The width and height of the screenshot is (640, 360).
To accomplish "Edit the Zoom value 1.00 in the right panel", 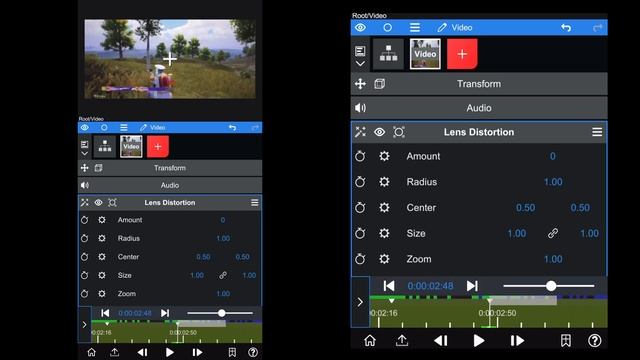I will [x=553, y=259].
